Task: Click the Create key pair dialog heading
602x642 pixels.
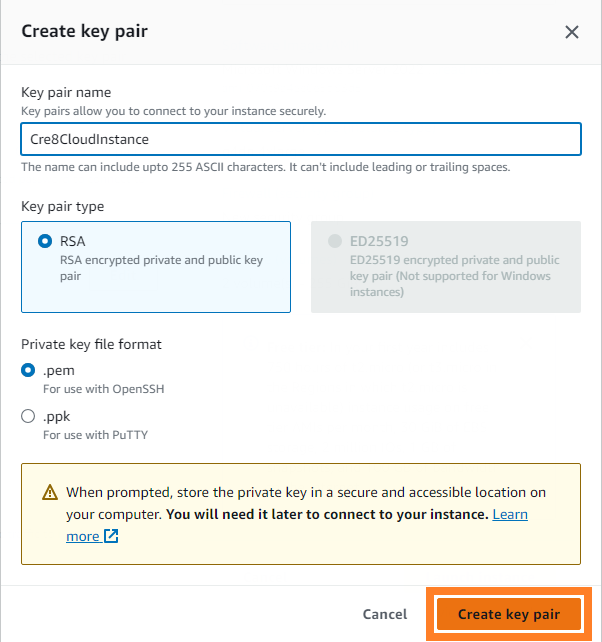Action: click(85, 31)
